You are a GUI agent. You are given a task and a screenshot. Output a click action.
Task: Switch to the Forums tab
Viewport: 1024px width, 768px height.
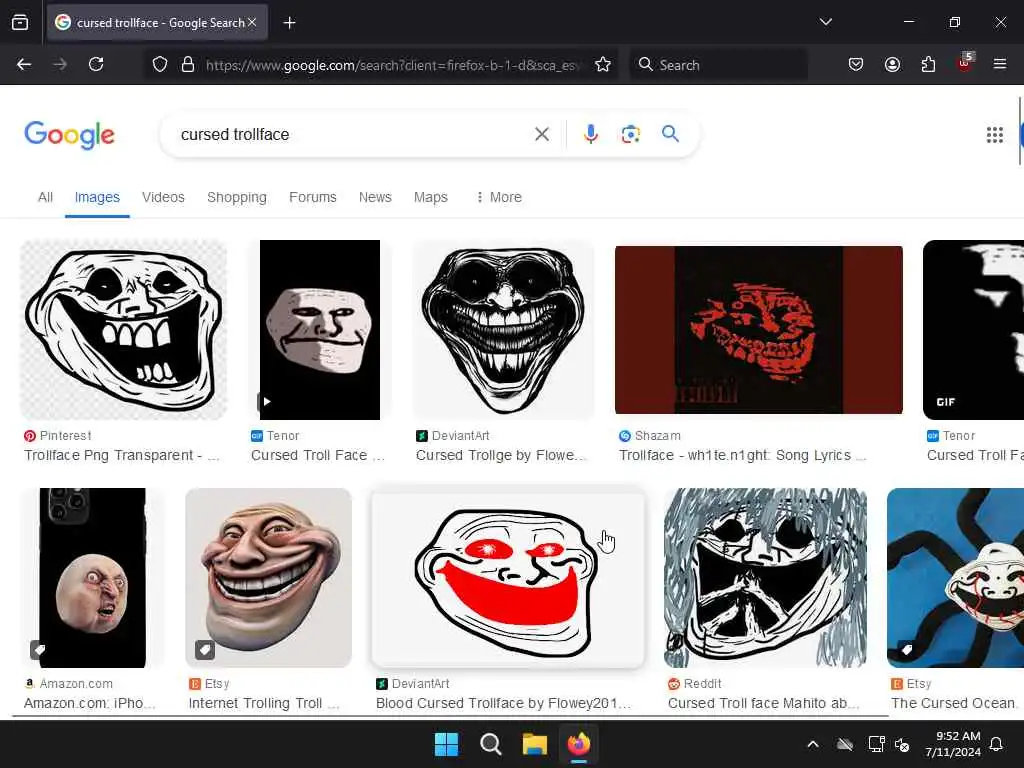point(312,197)
